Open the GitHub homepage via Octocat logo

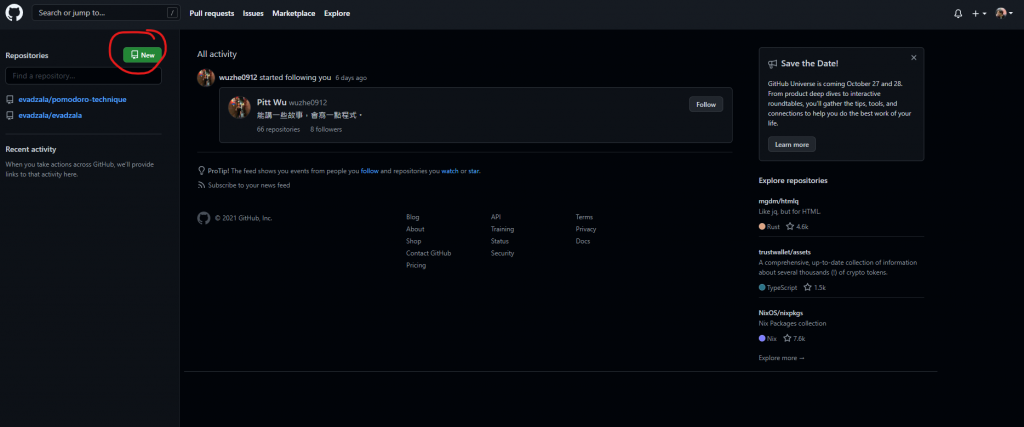14,13
